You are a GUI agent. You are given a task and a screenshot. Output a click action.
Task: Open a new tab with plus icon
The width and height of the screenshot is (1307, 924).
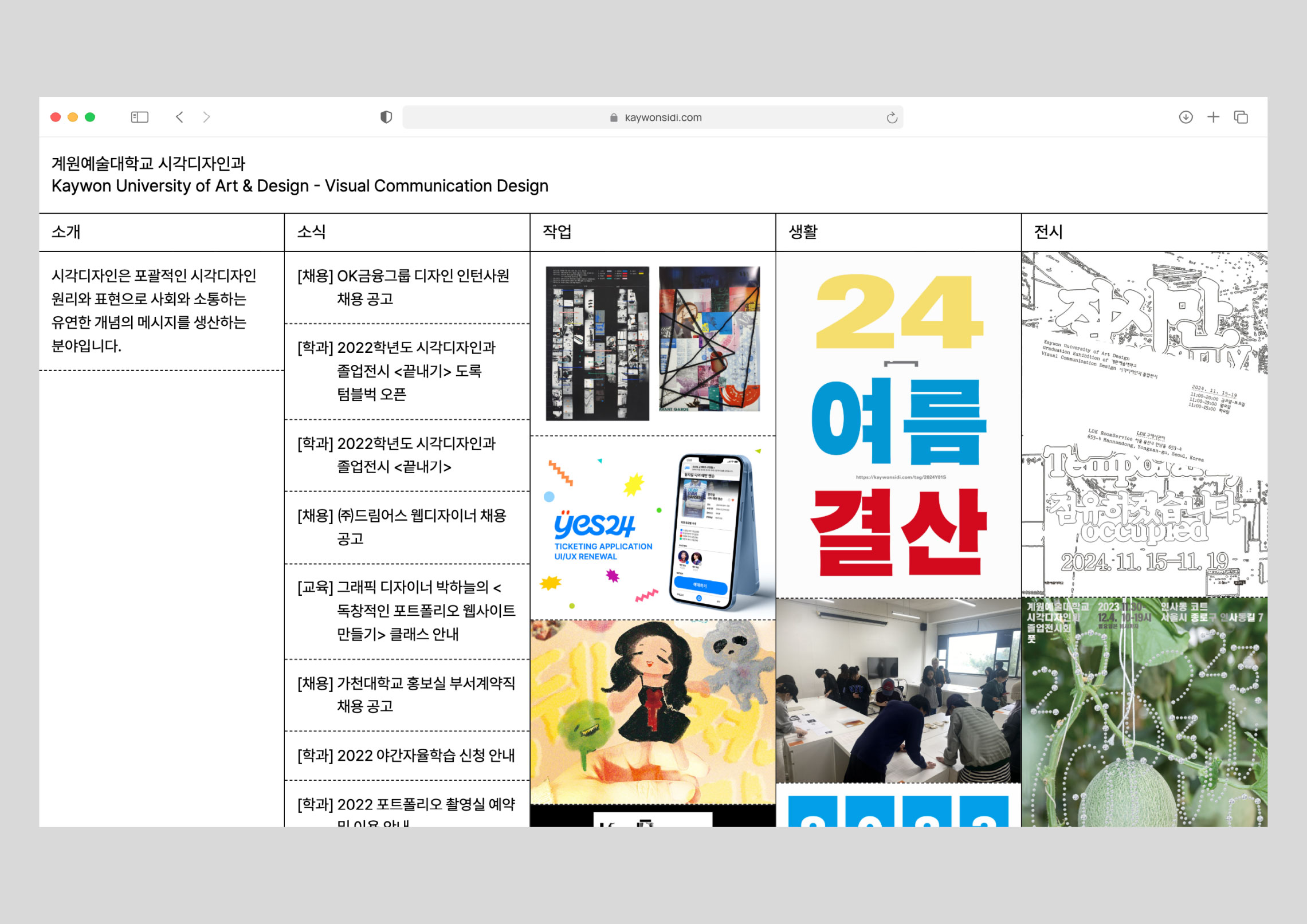(x=1214, y=117)
